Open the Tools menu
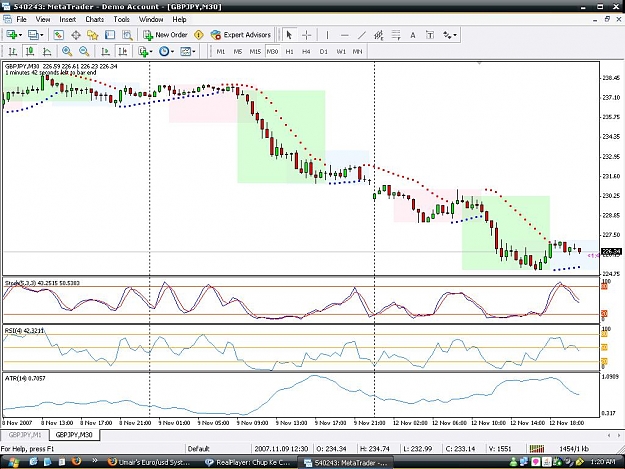The image size is (625, 469). 122,19
